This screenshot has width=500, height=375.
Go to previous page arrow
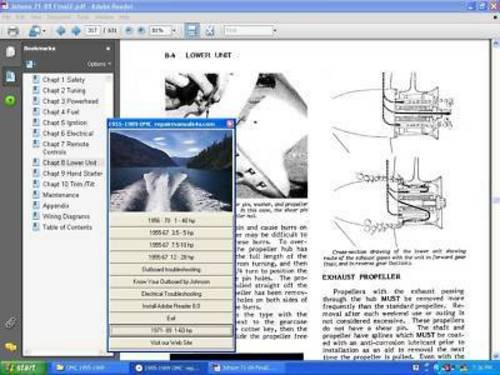[61, 31]
